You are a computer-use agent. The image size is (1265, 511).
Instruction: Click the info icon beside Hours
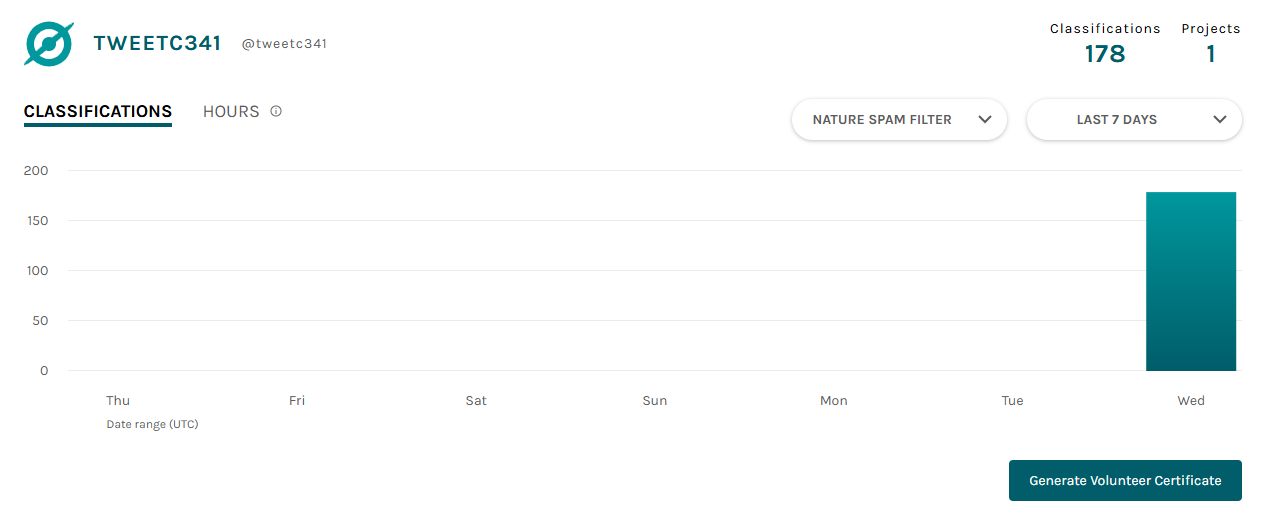276,111
